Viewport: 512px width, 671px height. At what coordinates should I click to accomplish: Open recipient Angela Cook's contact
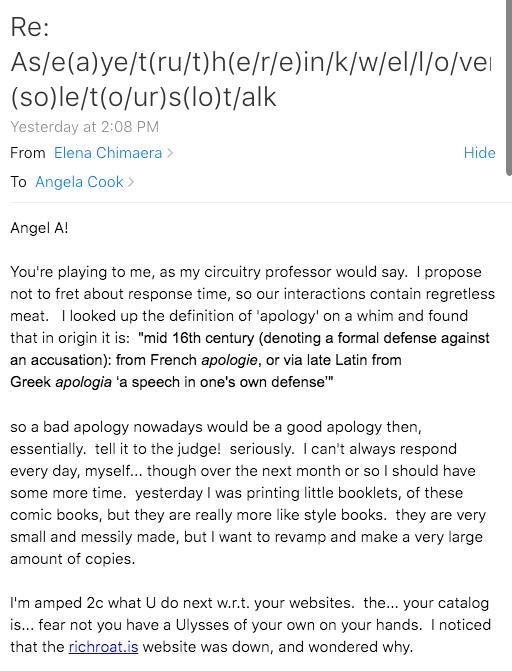coord(79,182)
